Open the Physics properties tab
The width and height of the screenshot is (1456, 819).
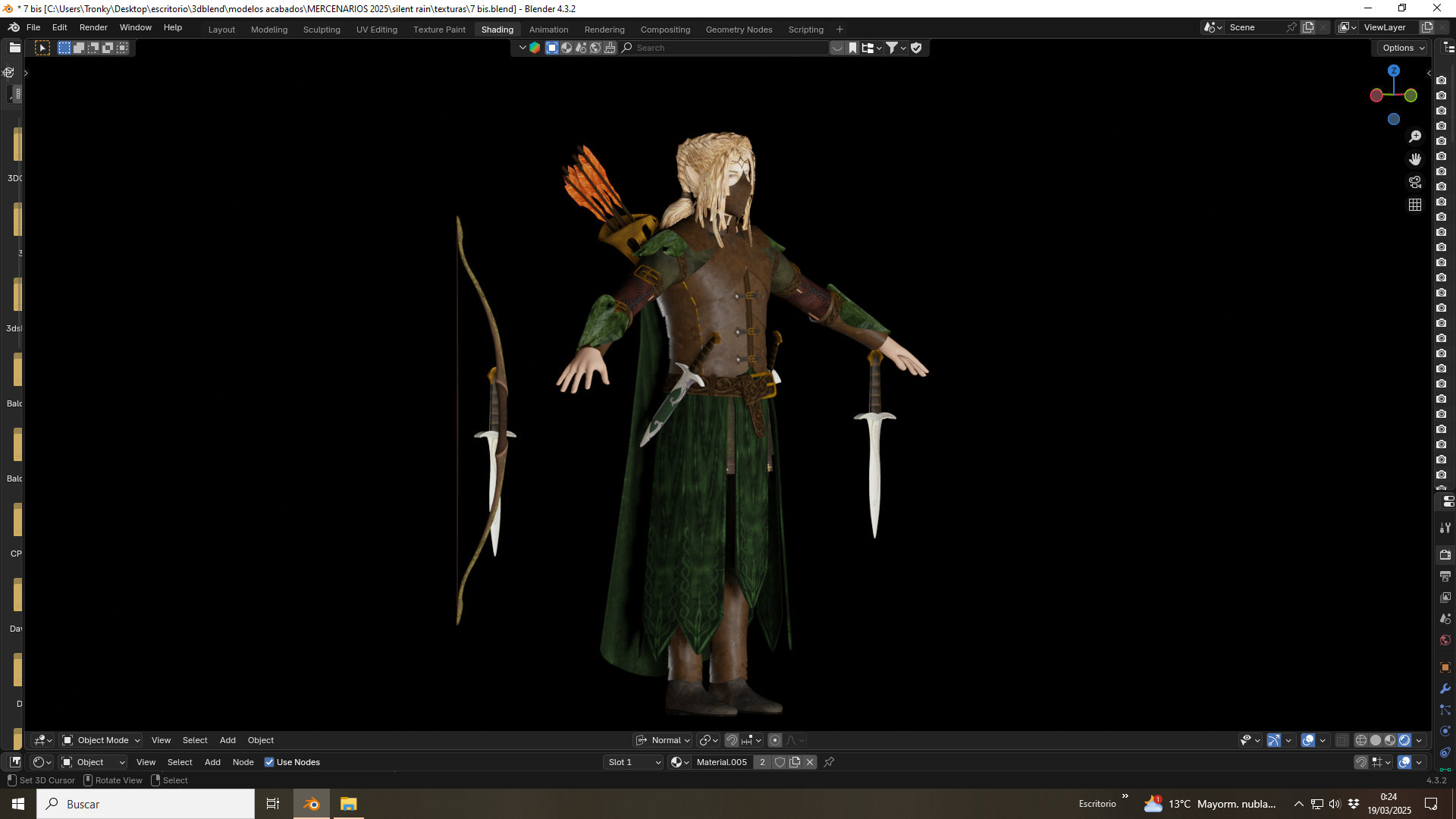(x=1445, y=731)
